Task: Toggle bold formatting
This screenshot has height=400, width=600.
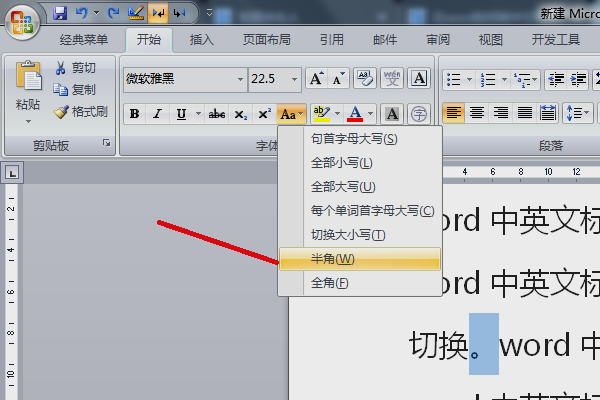Action: [x=134, y=114]
